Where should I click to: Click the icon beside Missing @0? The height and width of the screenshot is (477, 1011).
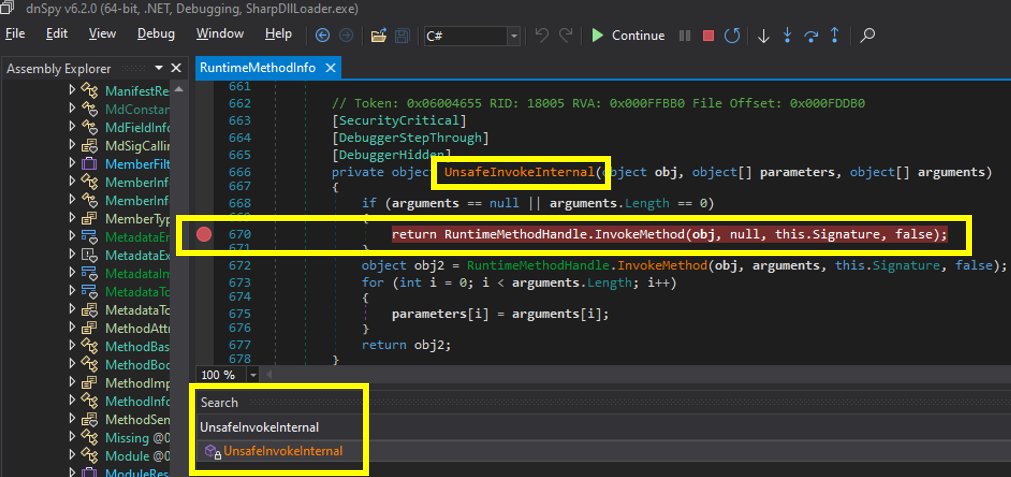tap(89, 438)
